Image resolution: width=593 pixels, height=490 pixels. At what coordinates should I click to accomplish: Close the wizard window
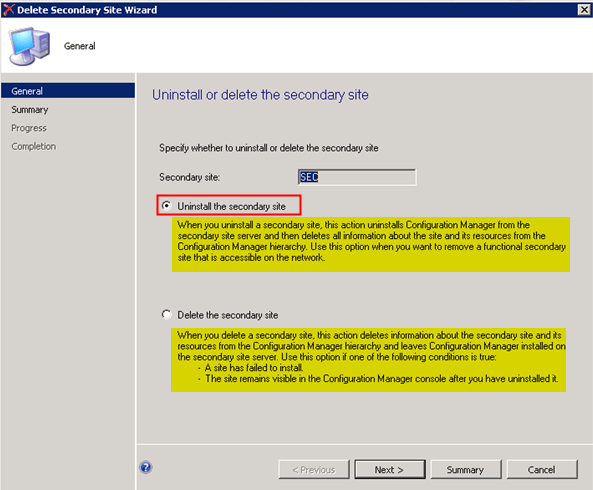point(584,9)
